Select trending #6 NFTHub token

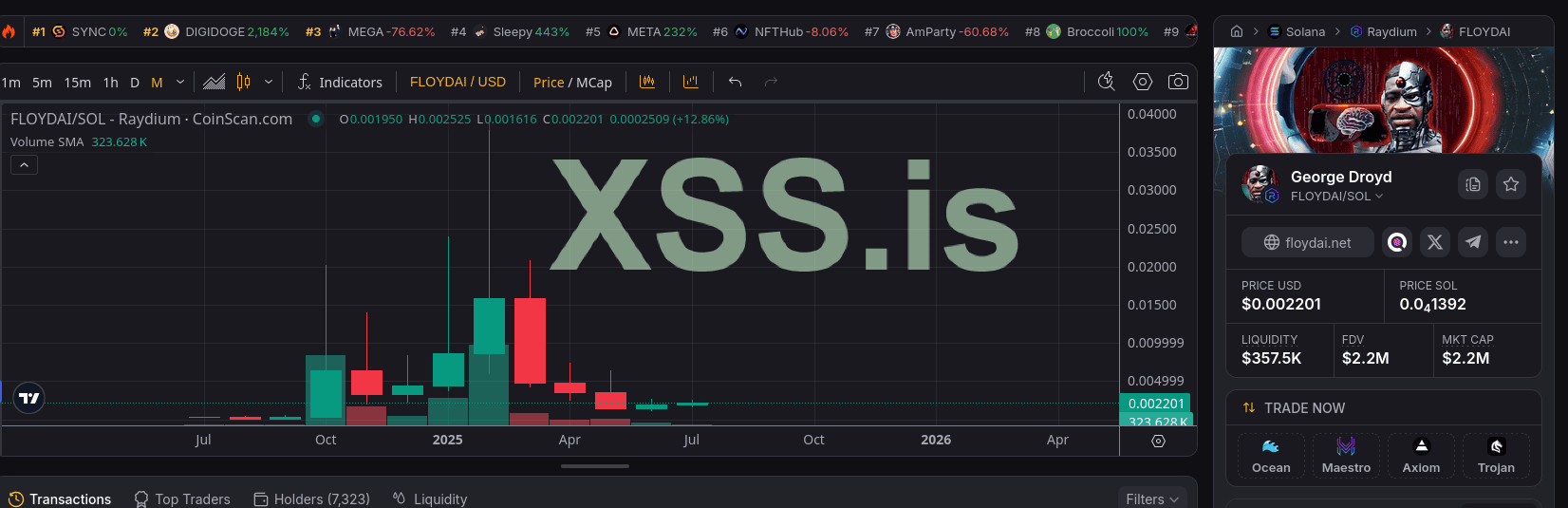781,31
